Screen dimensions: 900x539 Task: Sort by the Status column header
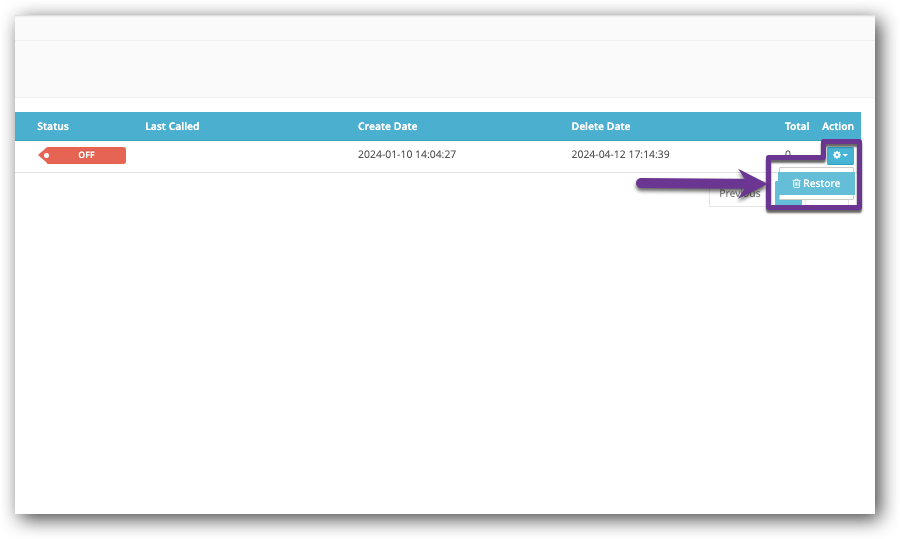(53, 126)
